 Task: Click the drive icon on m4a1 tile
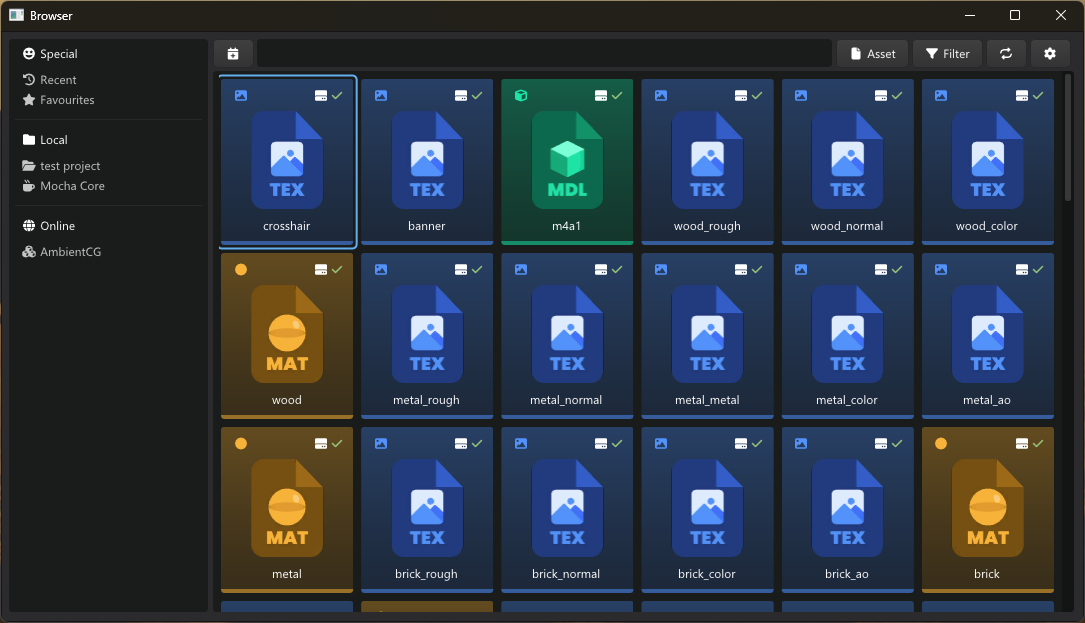coord(601,95)
